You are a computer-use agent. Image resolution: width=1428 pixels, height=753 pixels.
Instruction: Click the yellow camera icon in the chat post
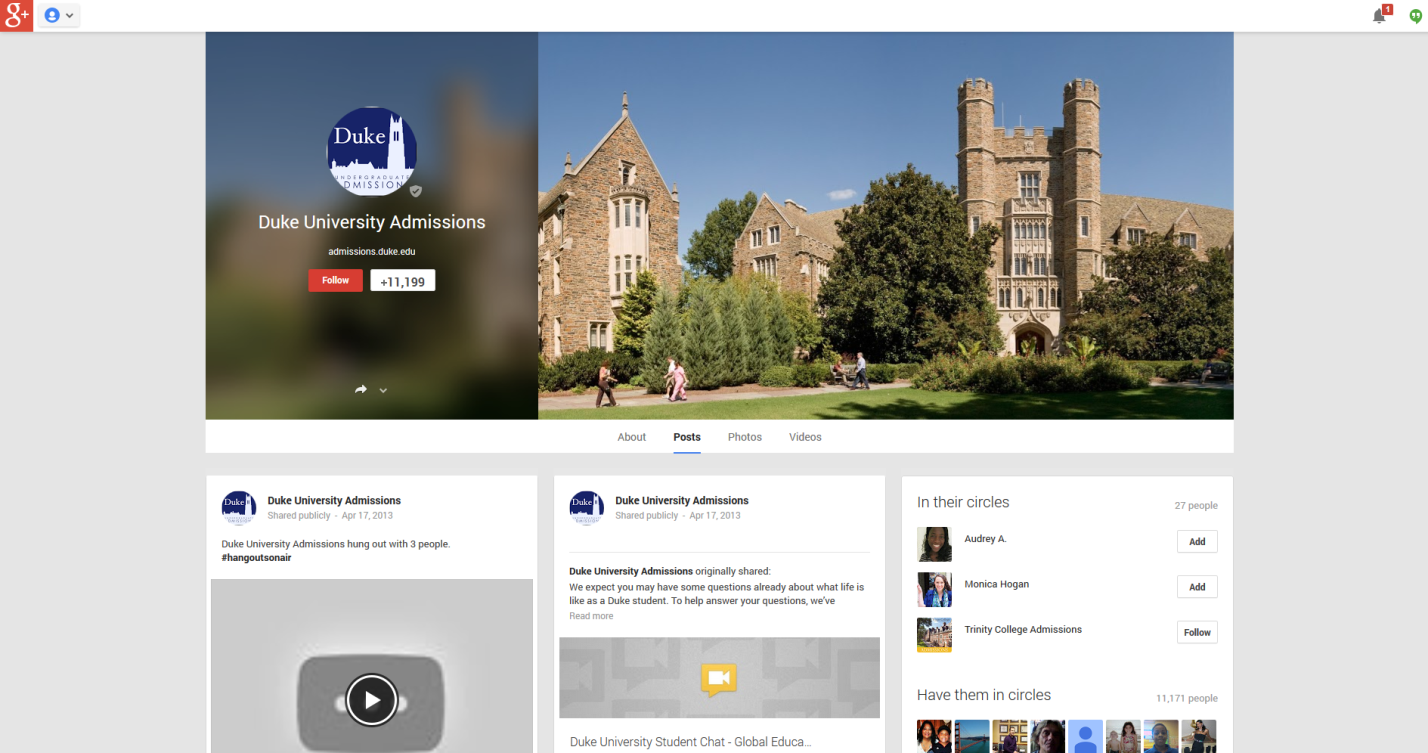coord(719,678)
